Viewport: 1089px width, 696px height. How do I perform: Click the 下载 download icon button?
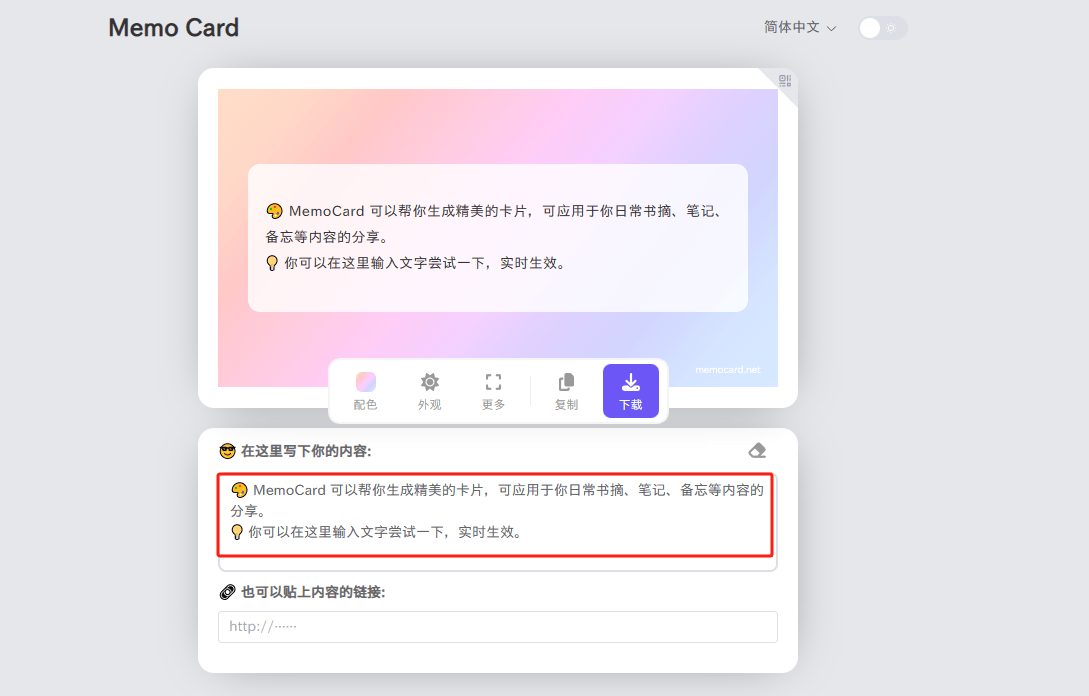tap(631, 381)
